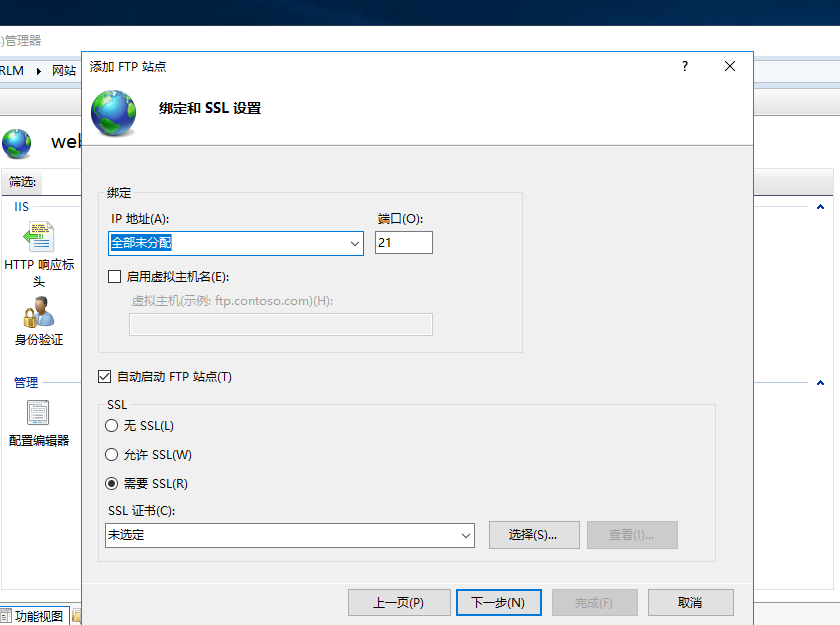Viewport: 840px width, 625px height.
Task: Open HTTP 响应标头 feature icon
Action: click(x=39, y=237)
